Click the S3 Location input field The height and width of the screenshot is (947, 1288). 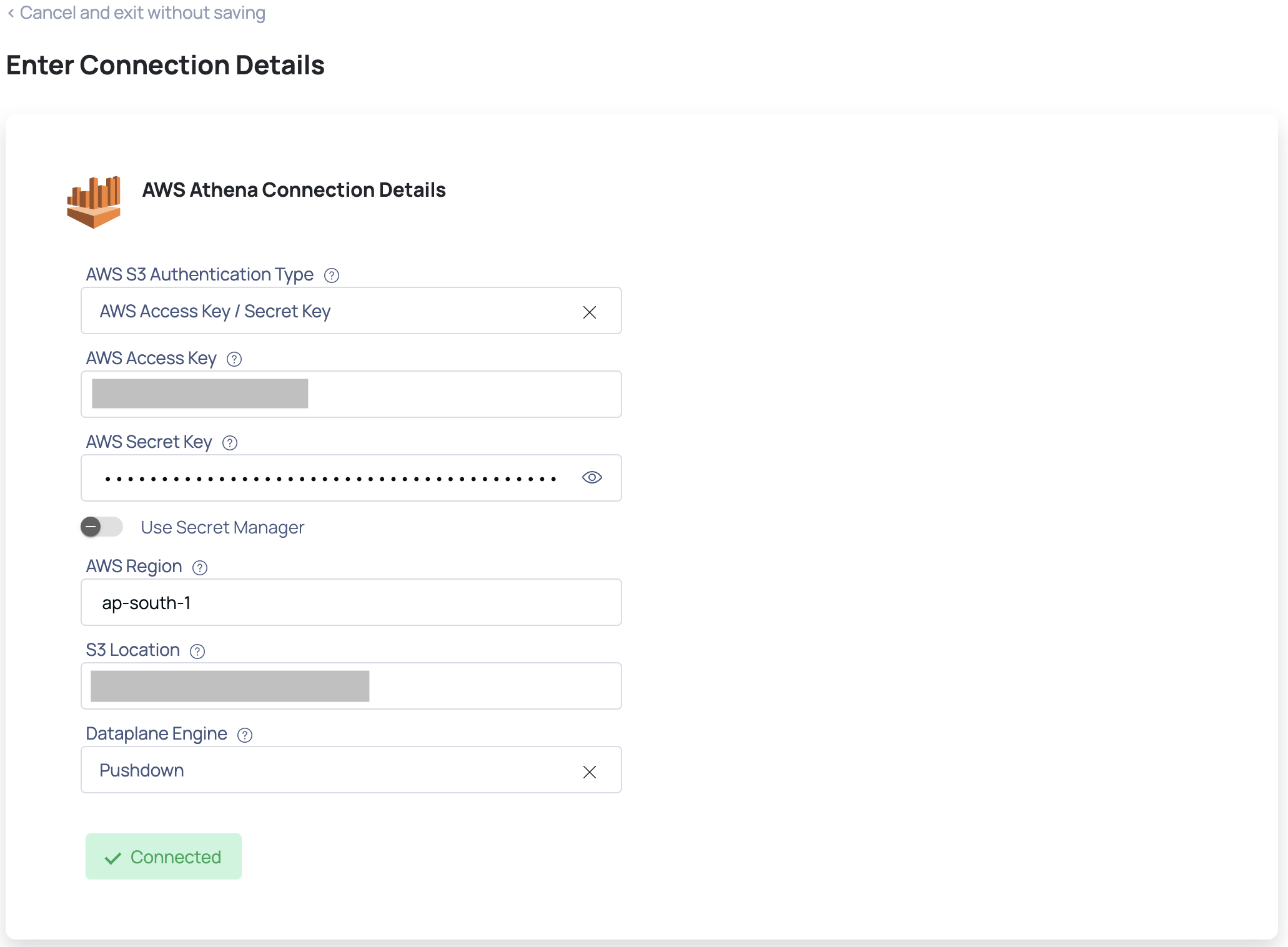click(x=351, y=686)
